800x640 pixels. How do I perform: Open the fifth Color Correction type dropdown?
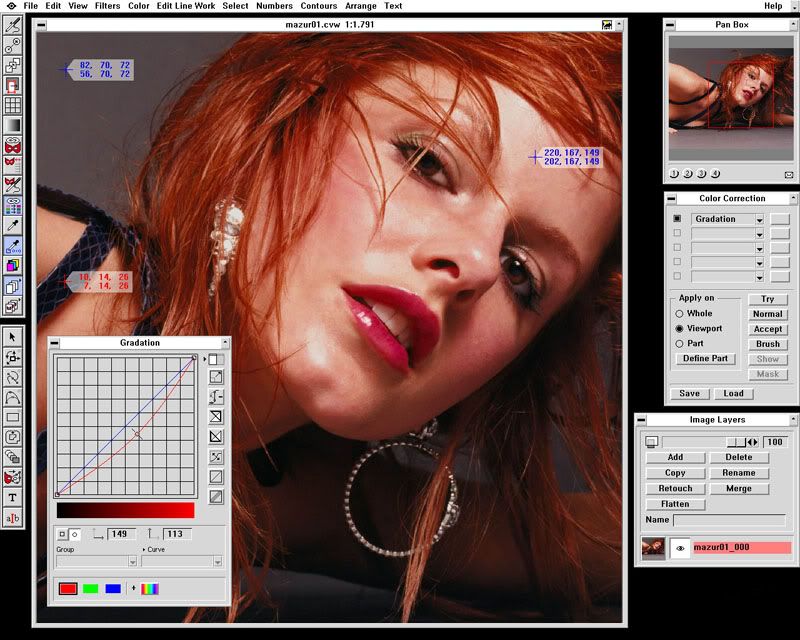(760, 277)
